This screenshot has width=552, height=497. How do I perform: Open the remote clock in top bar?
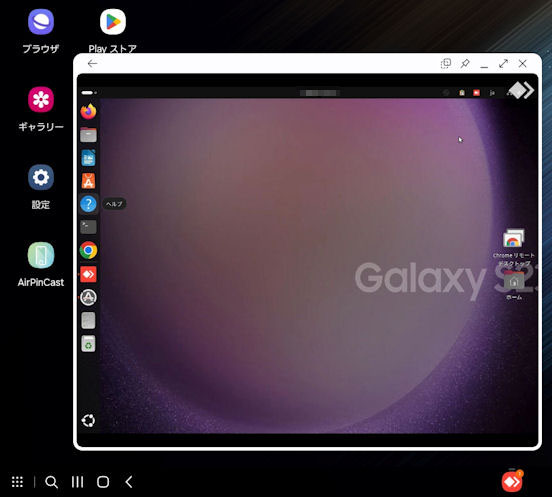point(319,93)
